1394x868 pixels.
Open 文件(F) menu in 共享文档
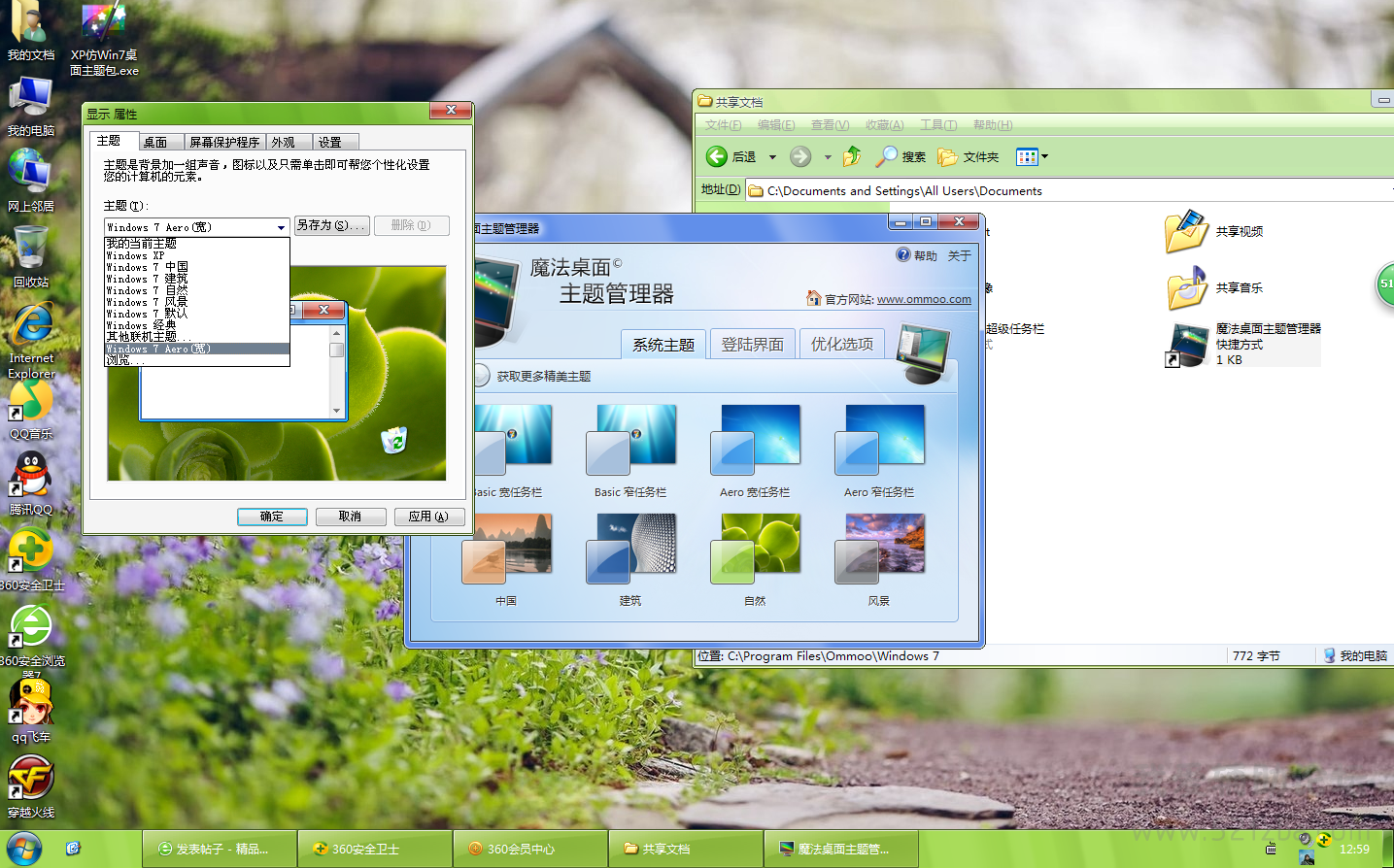(x=723, y=125)
